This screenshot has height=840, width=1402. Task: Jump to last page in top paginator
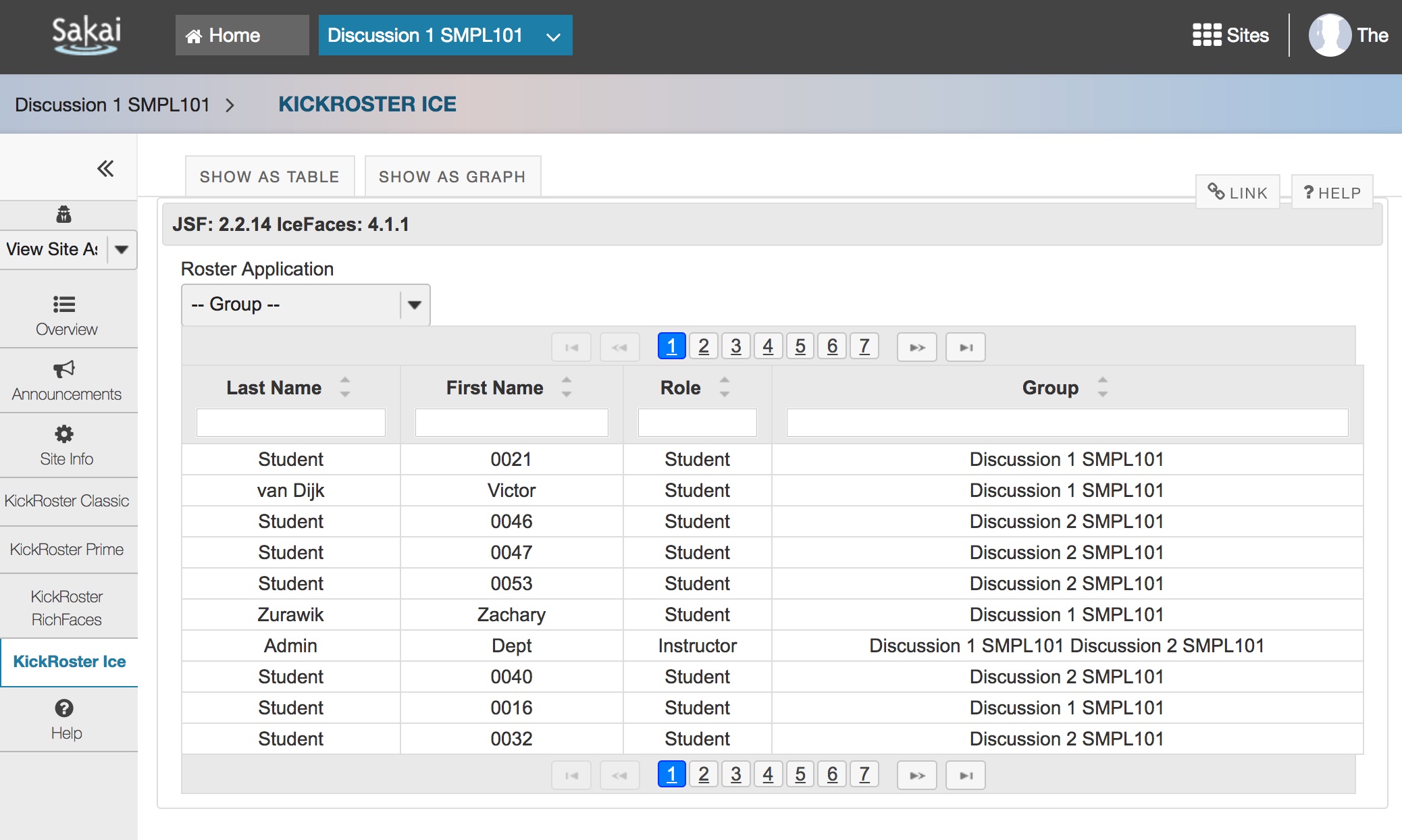click(965, 347)
